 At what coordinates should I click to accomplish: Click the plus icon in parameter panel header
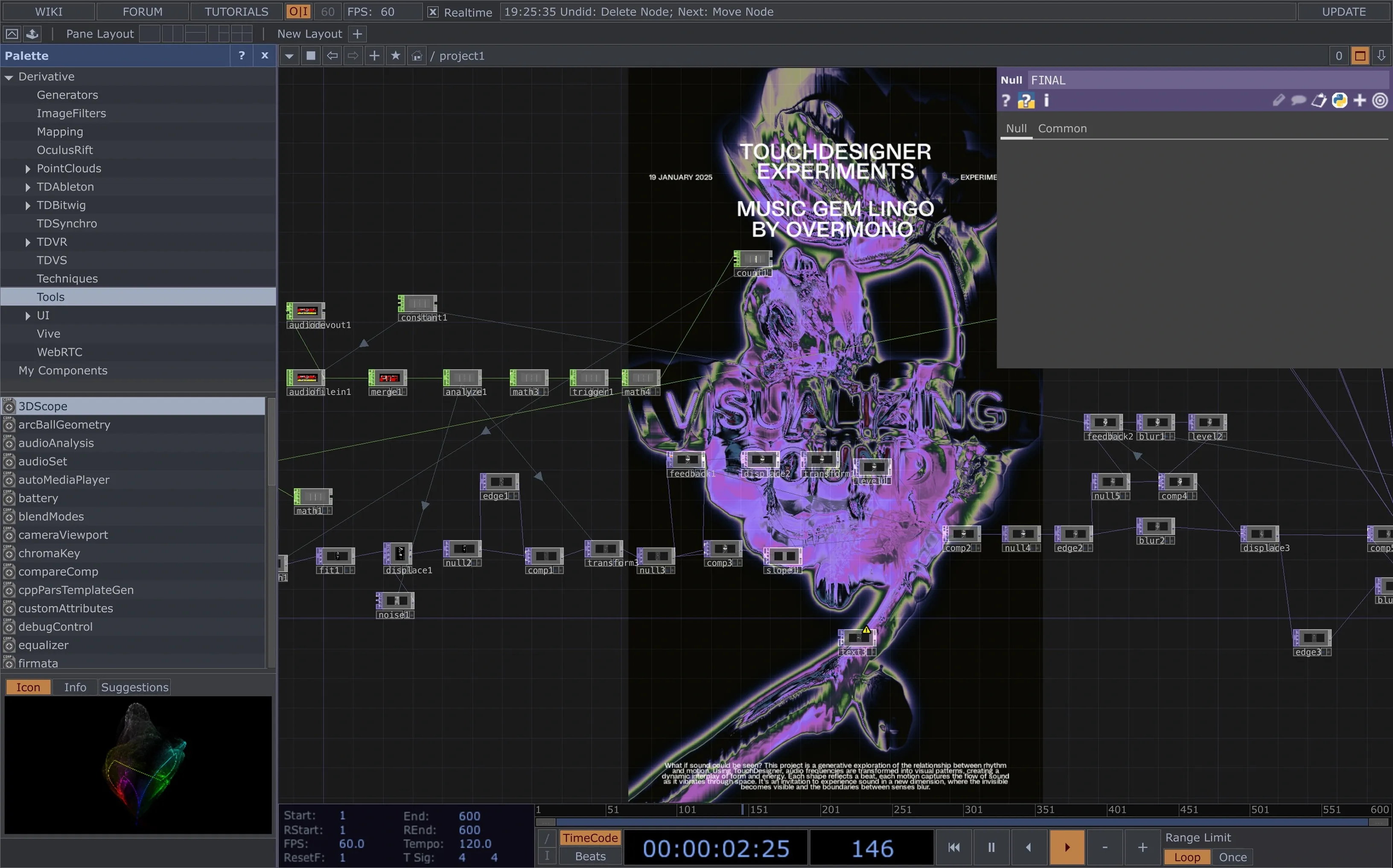[1359, 101]
